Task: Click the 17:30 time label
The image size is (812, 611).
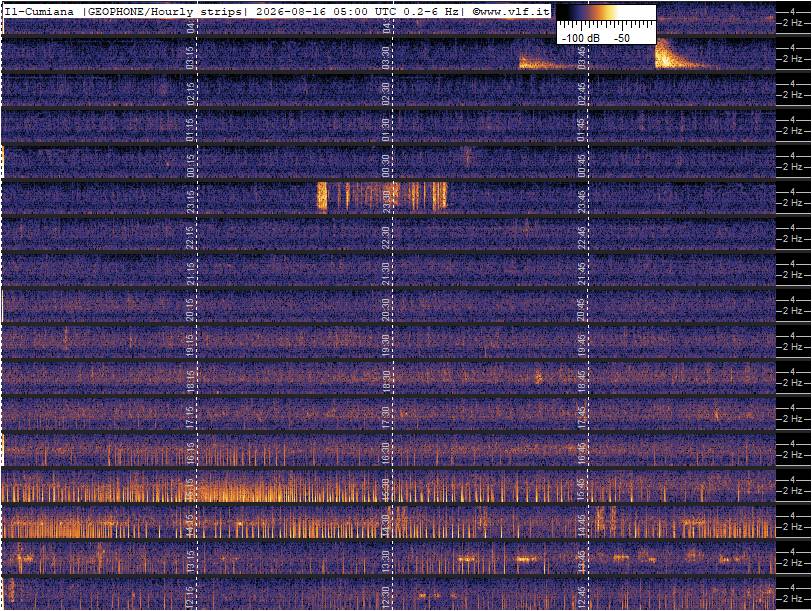Action: click(x=386, y=417)
